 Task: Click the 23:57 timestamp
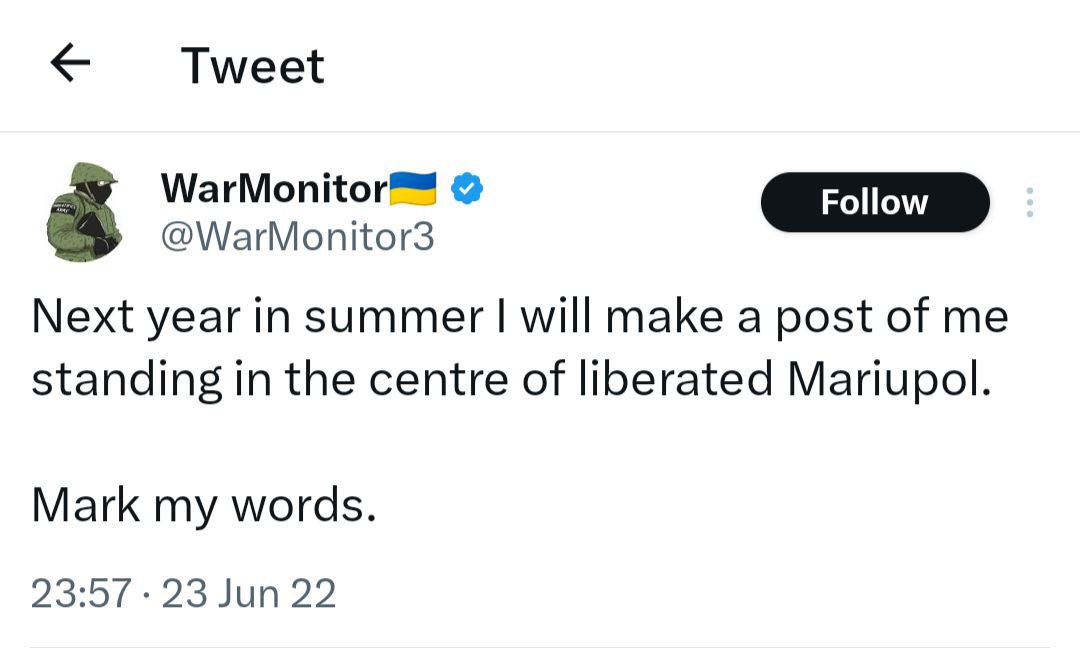[x=81, y=593]
